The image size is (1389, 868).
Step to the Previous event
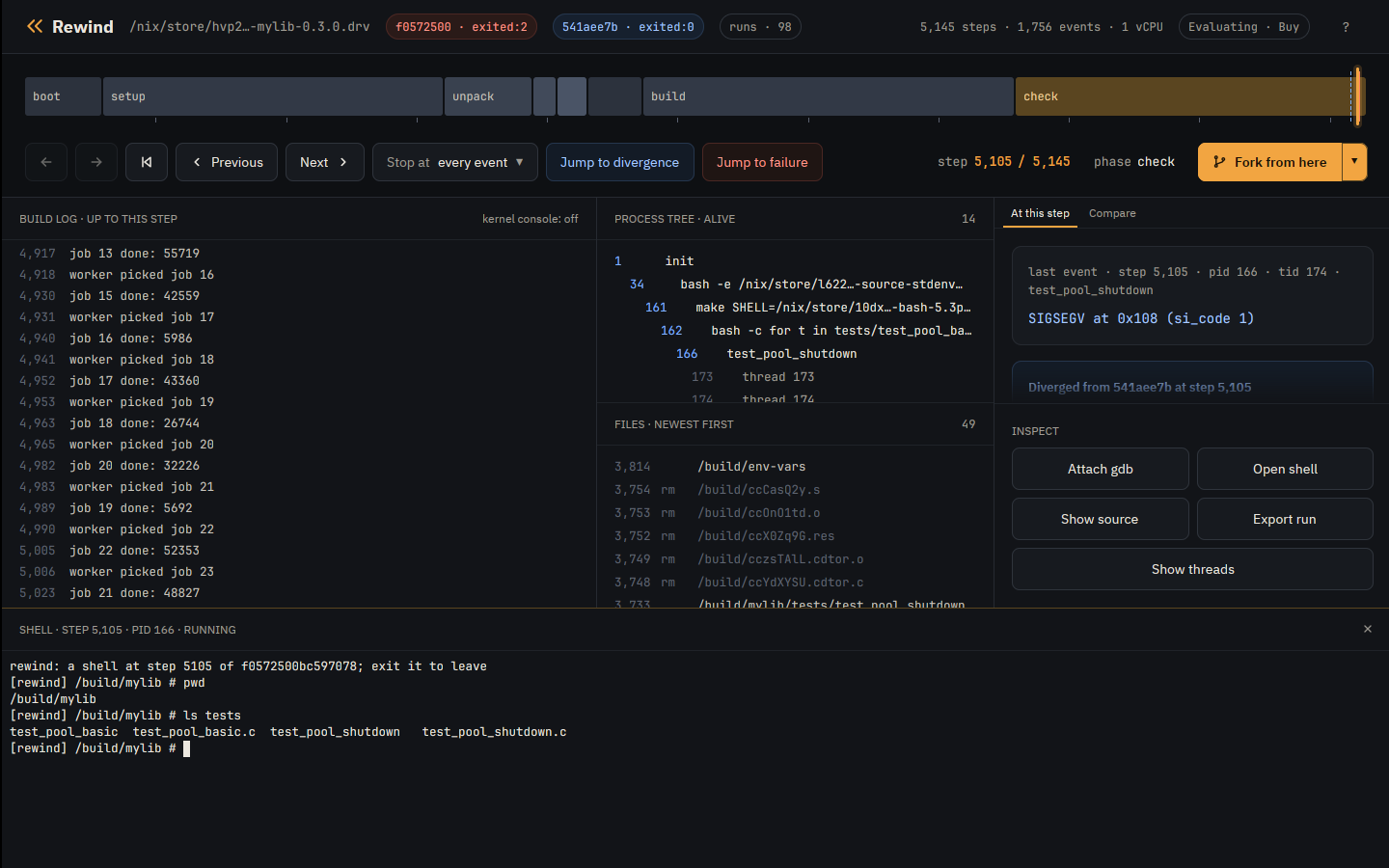(x=227, y=162)
